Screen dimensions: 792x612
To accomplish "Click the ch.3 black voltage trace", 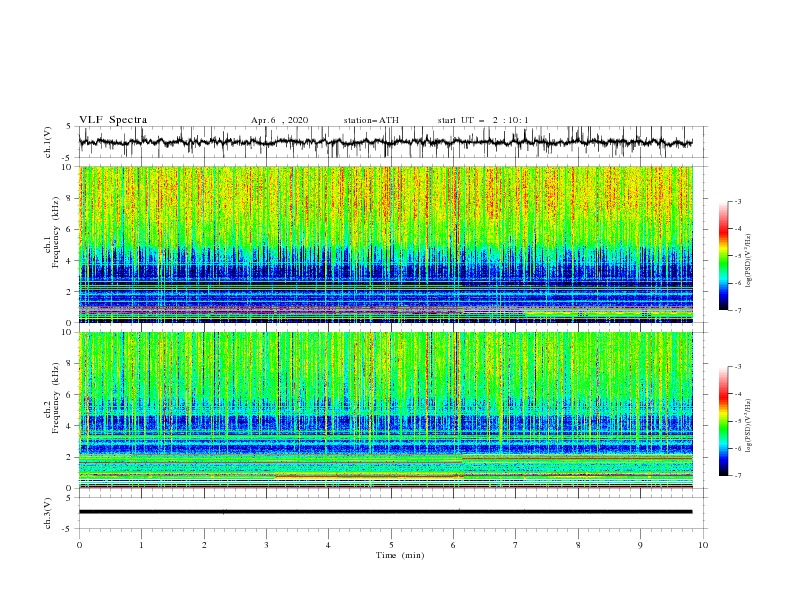I will [385, 512].
